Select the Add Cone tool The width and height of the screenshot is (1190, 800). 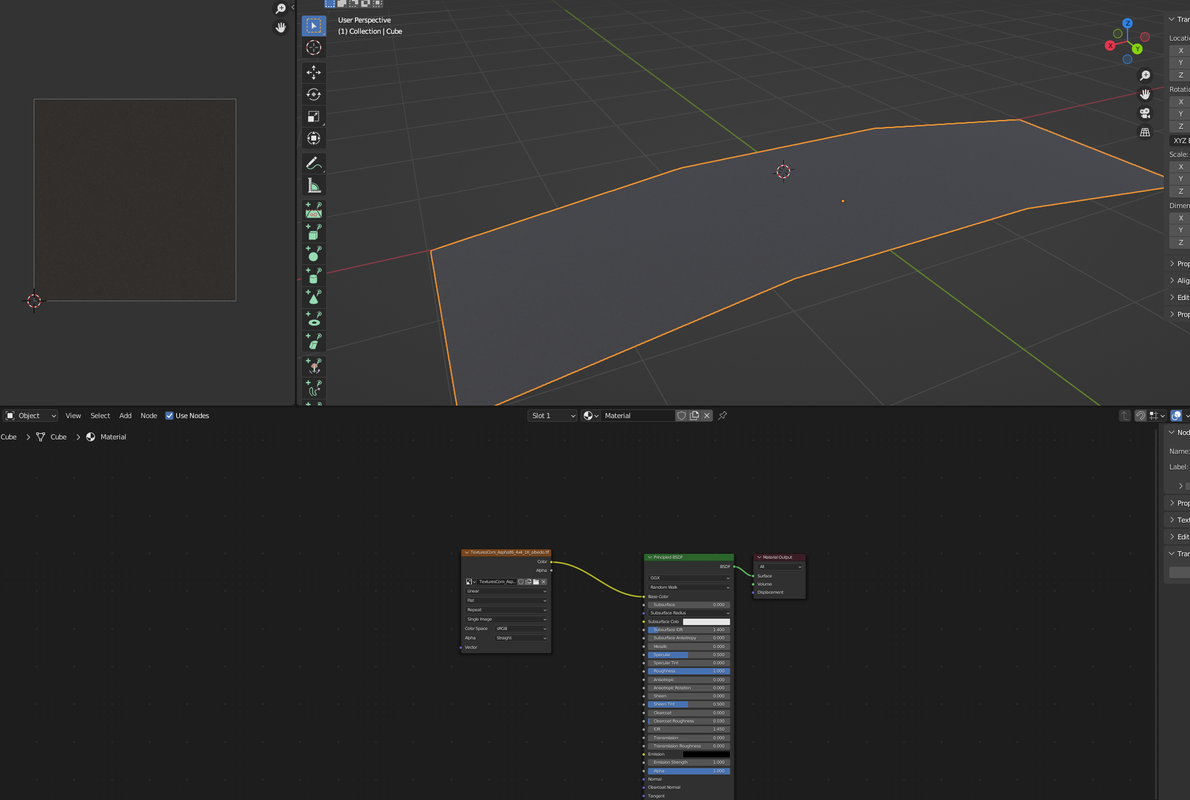(x=313, y=297)
